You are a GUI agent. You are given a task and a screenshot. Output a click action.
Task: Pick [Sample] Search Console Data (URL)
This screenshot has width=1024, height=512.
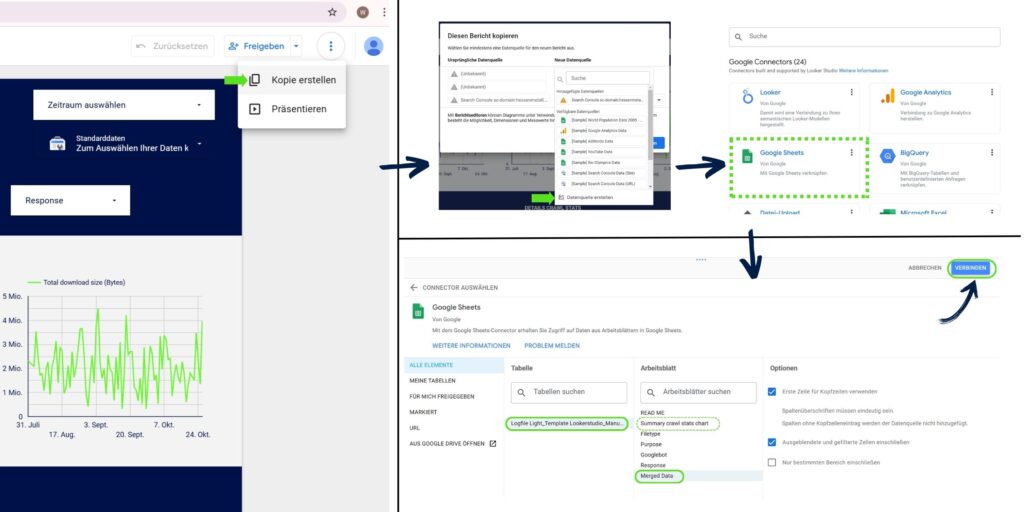pos(601,184)
